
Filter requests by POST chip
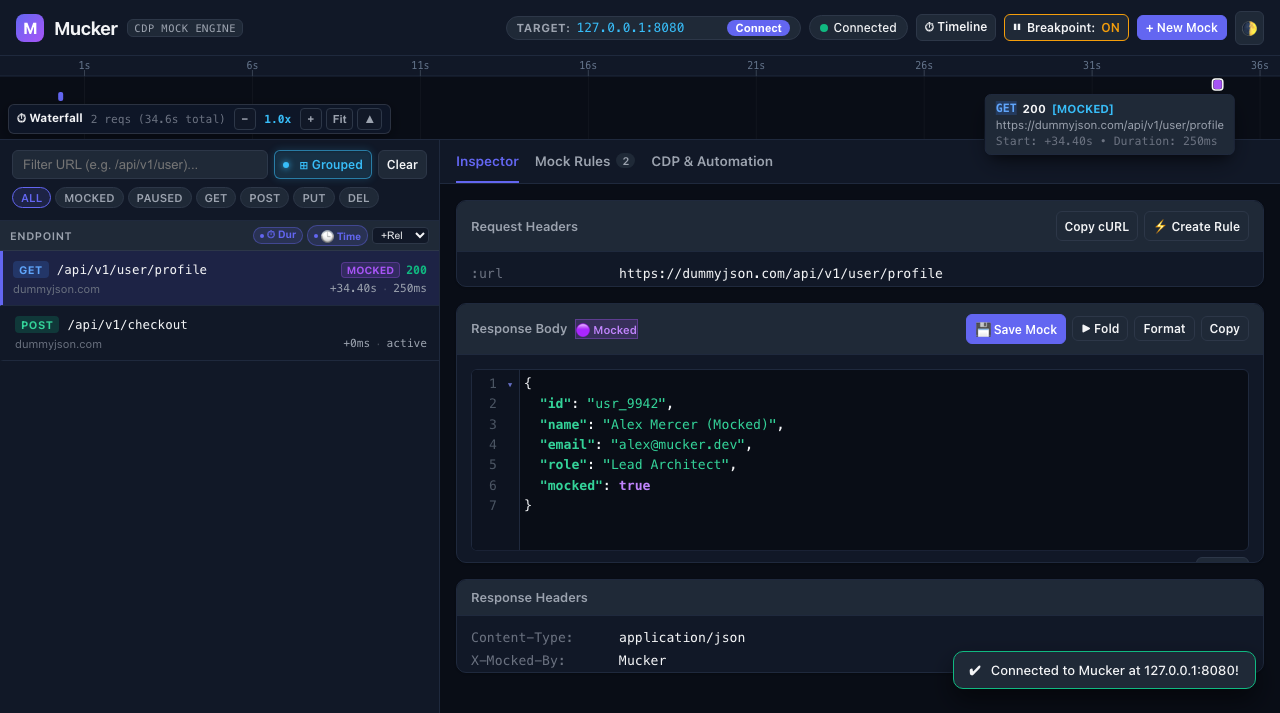pyautogui.click(x=264, y=198)
